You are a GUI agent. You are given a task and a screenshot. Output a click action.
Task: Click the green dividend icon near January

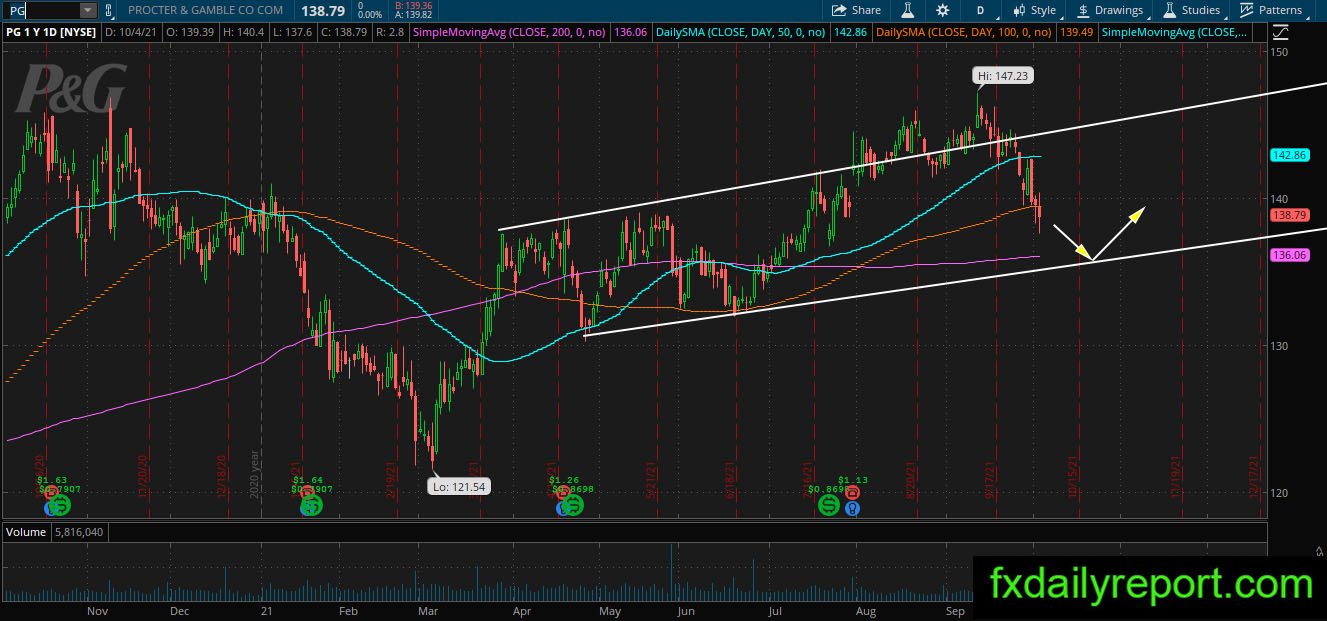click(312, 506)
